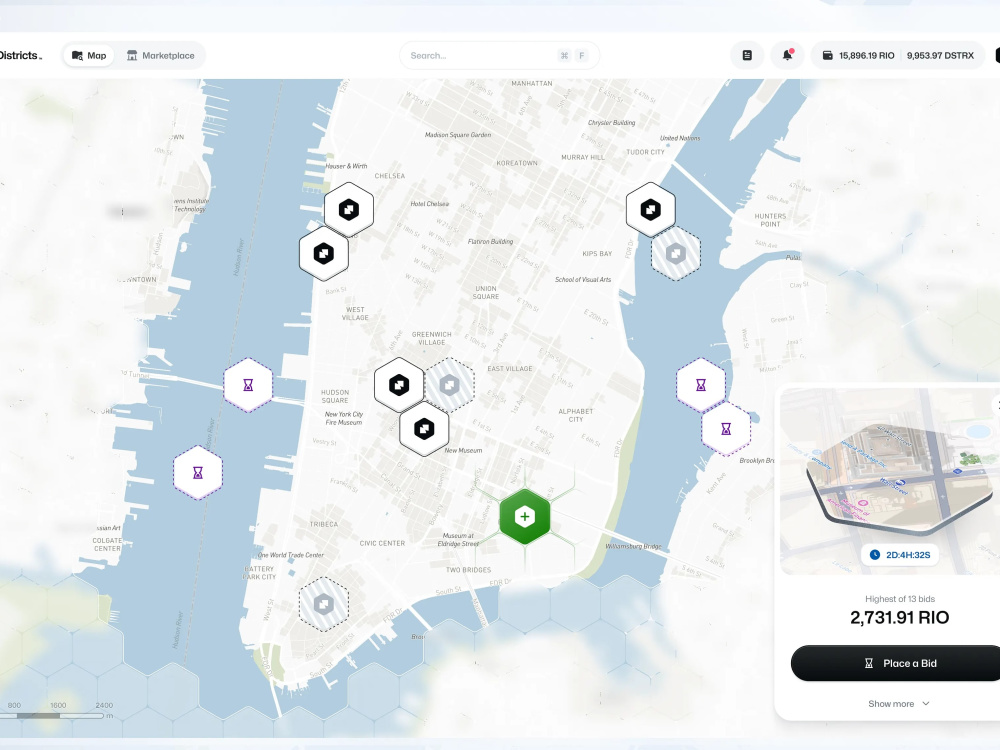The image size is (1000, 750).
Task: Select owned hexagon near Tudor City
Action: click(x=651, y=209)
